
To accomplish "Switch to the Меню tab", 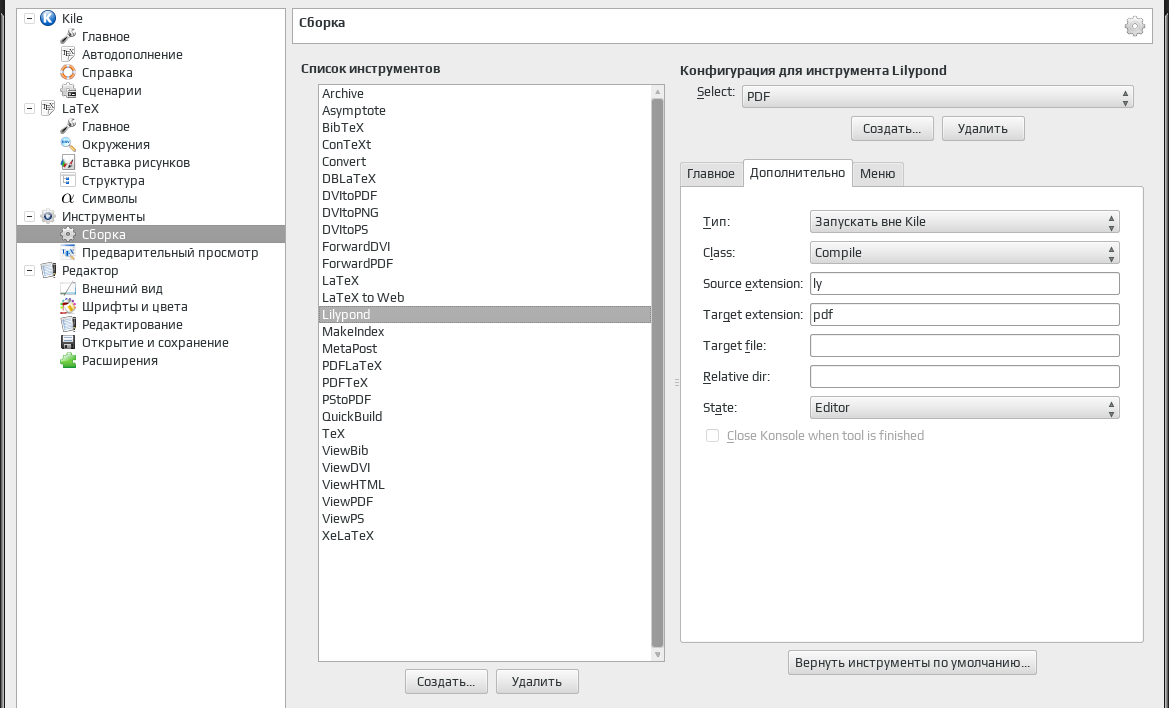I will (877, 174).
